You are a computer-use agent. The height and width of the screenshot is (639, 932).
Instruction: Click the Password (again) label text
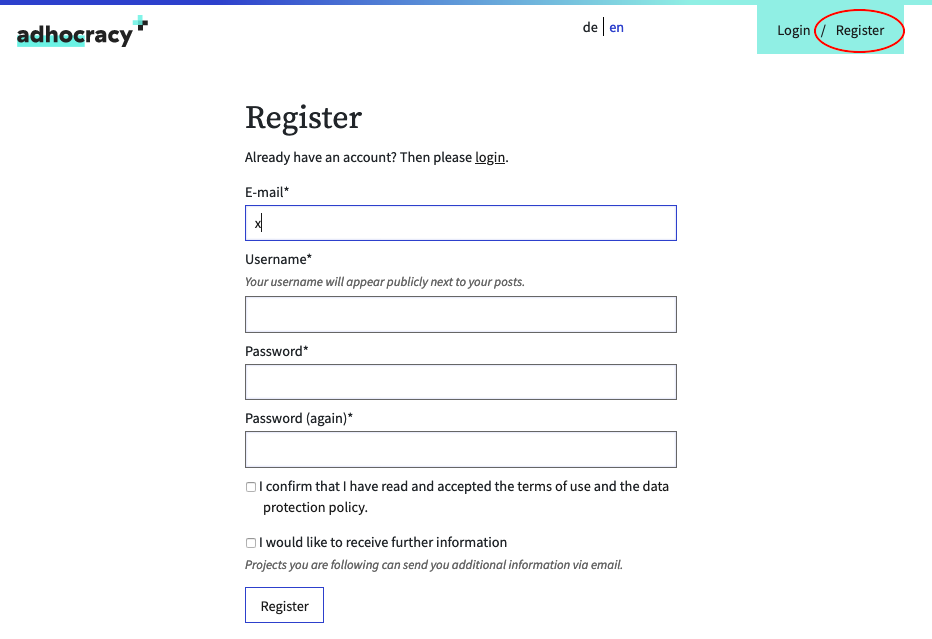click(x=299, y=419)
